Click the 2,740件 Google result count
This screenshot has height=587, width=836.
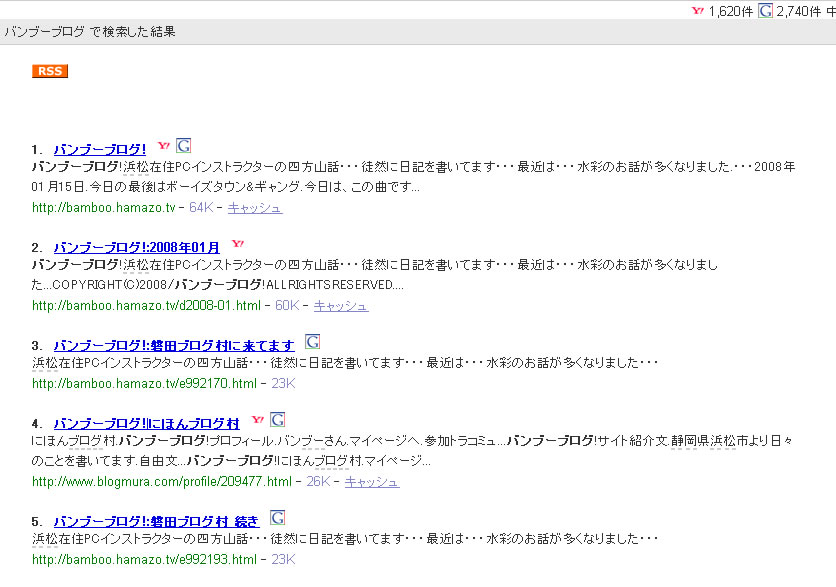[x=798, y=11]
